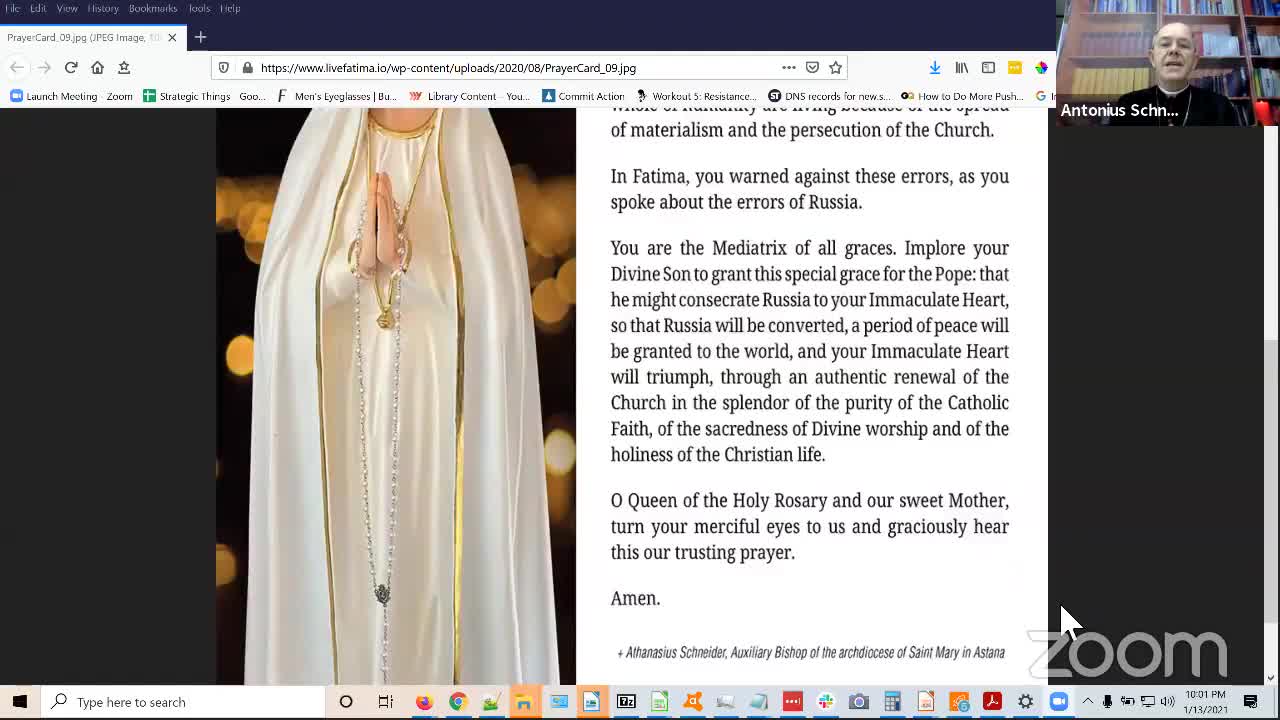Image resolution: width=1280 pixels, height=720 pixels.
Task: Open the Men's Eyeglasses bookmark
Action: [x=337, y=96]
